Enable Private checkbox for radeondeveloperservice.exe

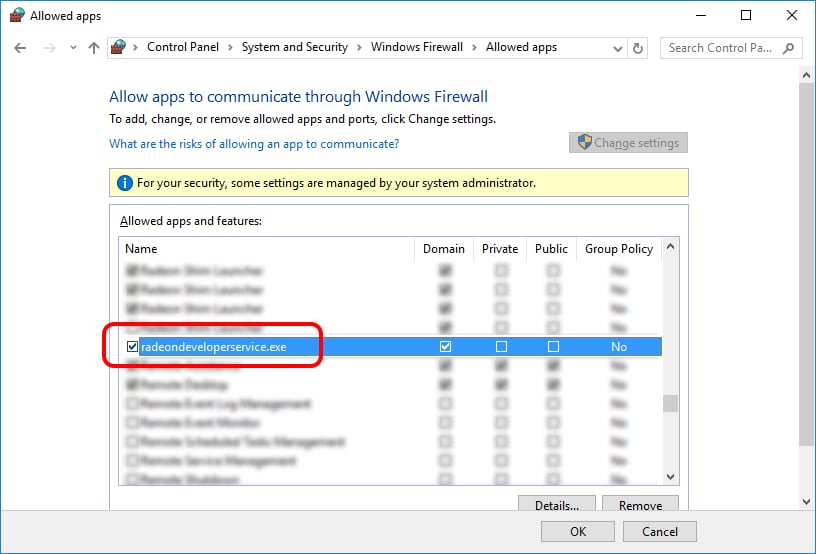pos(501,347)
